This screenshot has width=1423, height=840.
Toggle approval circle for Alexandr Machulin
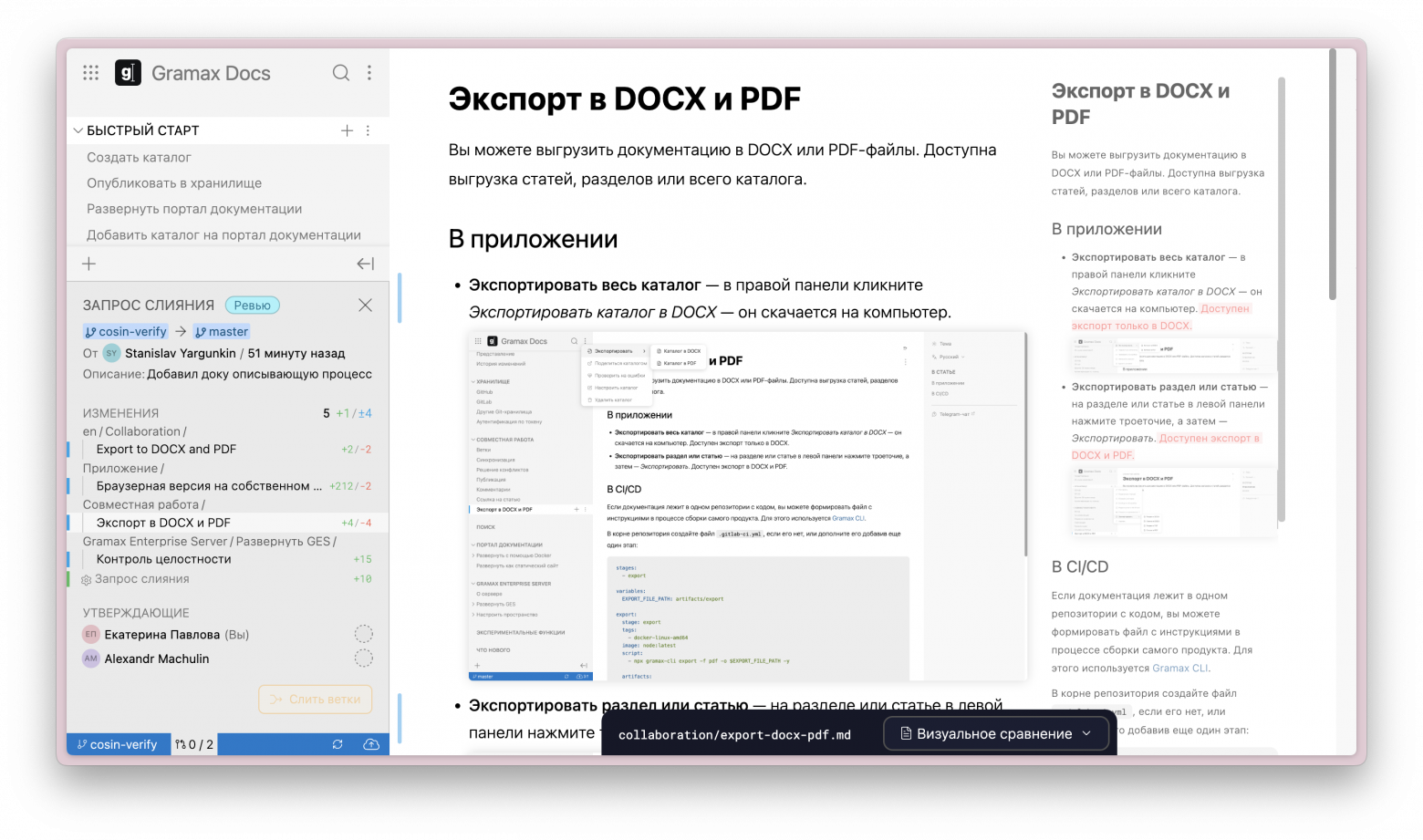point(363,659)
